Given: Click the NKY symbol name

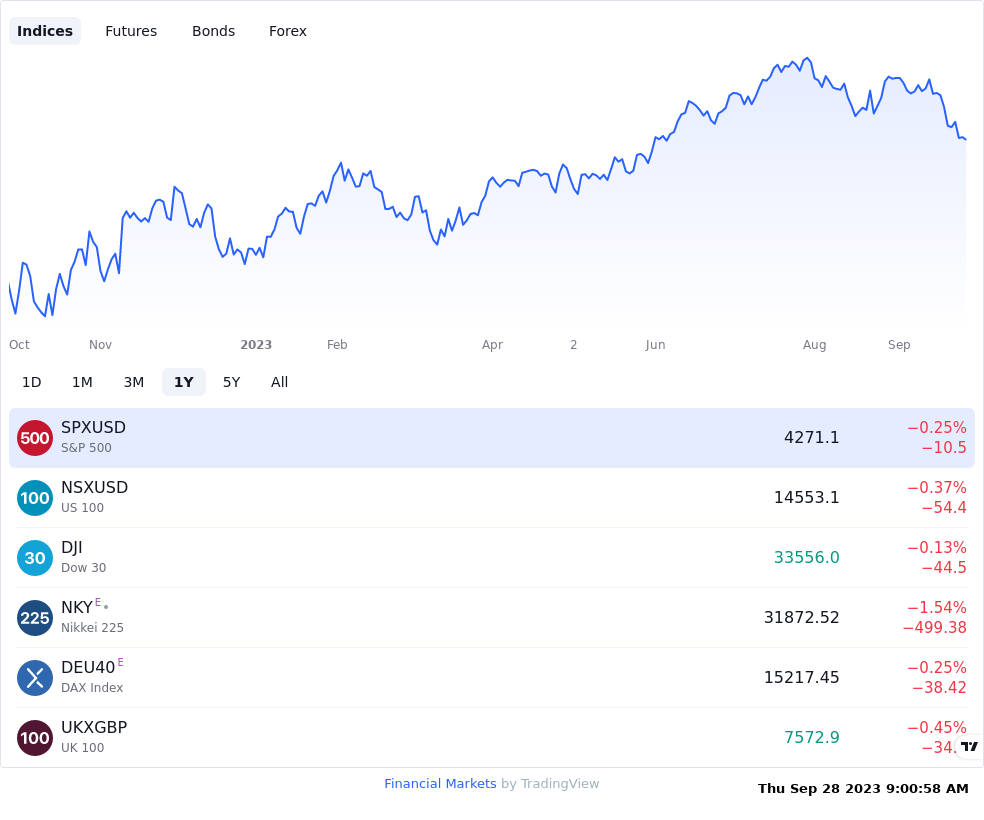Looking at the screenshot, I should coord(77,607).
